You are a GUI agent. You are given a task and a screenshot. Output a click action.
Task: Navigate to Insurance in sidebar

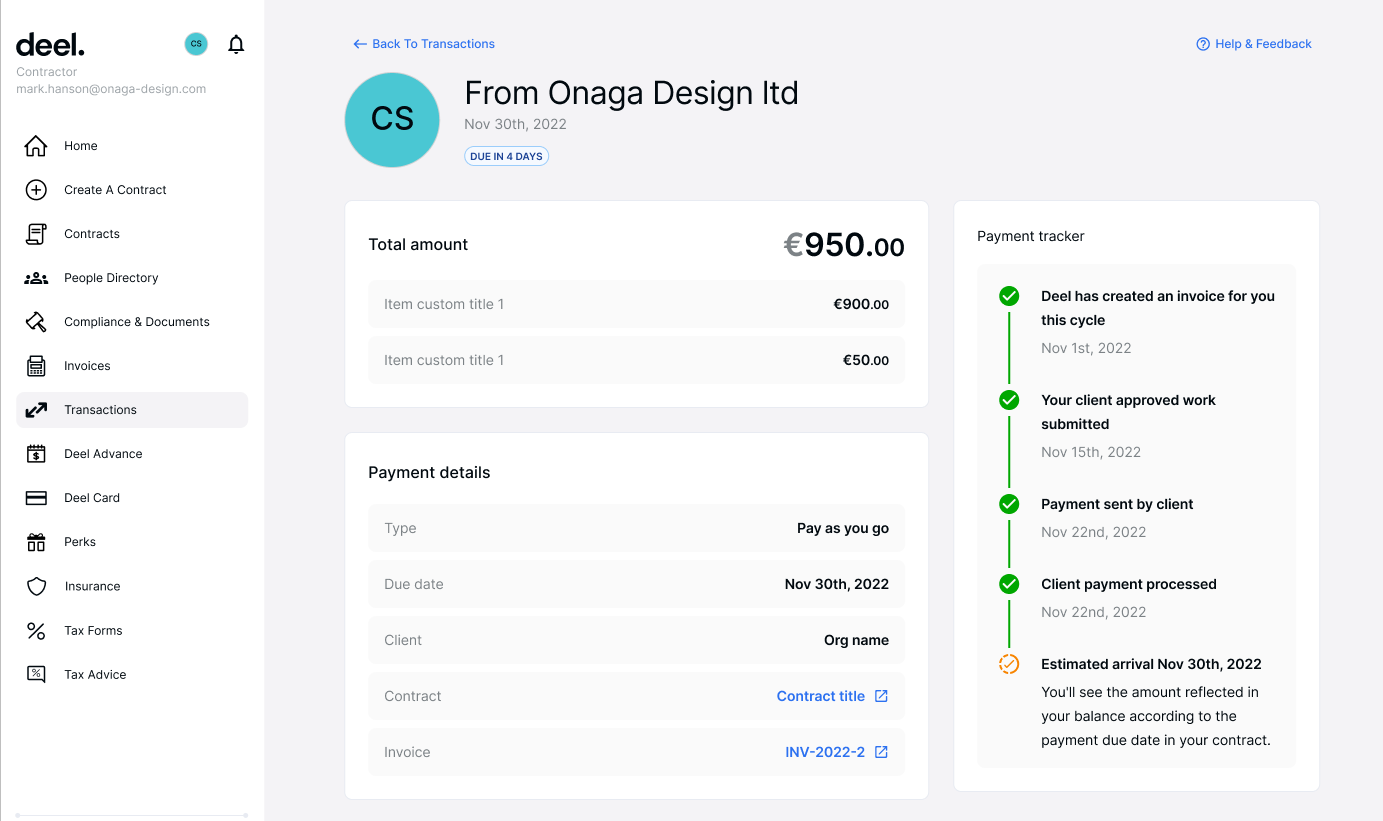pyautogui.click(x=132, y=586)
